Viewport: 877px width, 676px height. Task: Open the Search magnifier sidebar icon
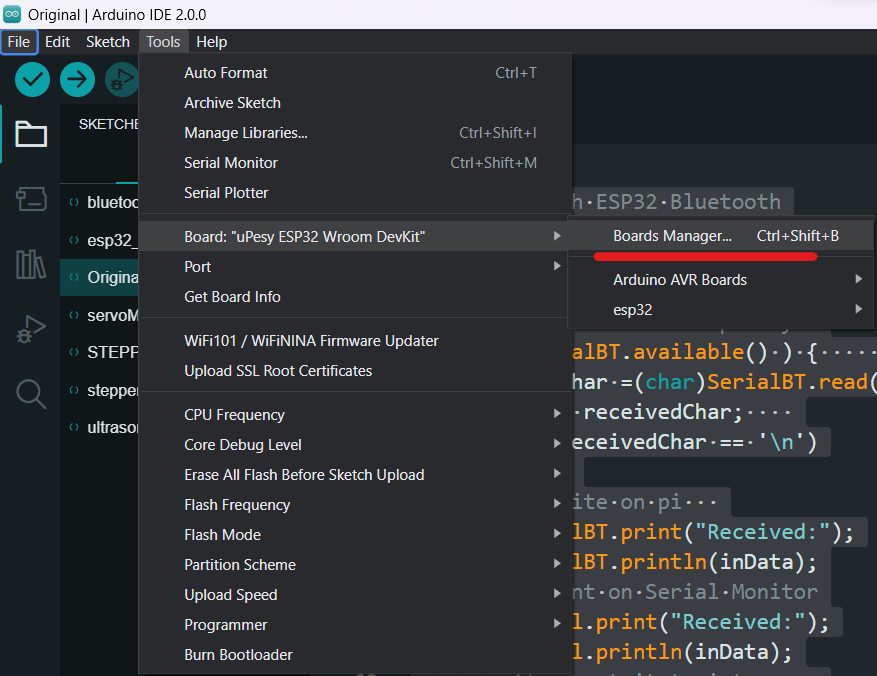[x=31, y=394]
